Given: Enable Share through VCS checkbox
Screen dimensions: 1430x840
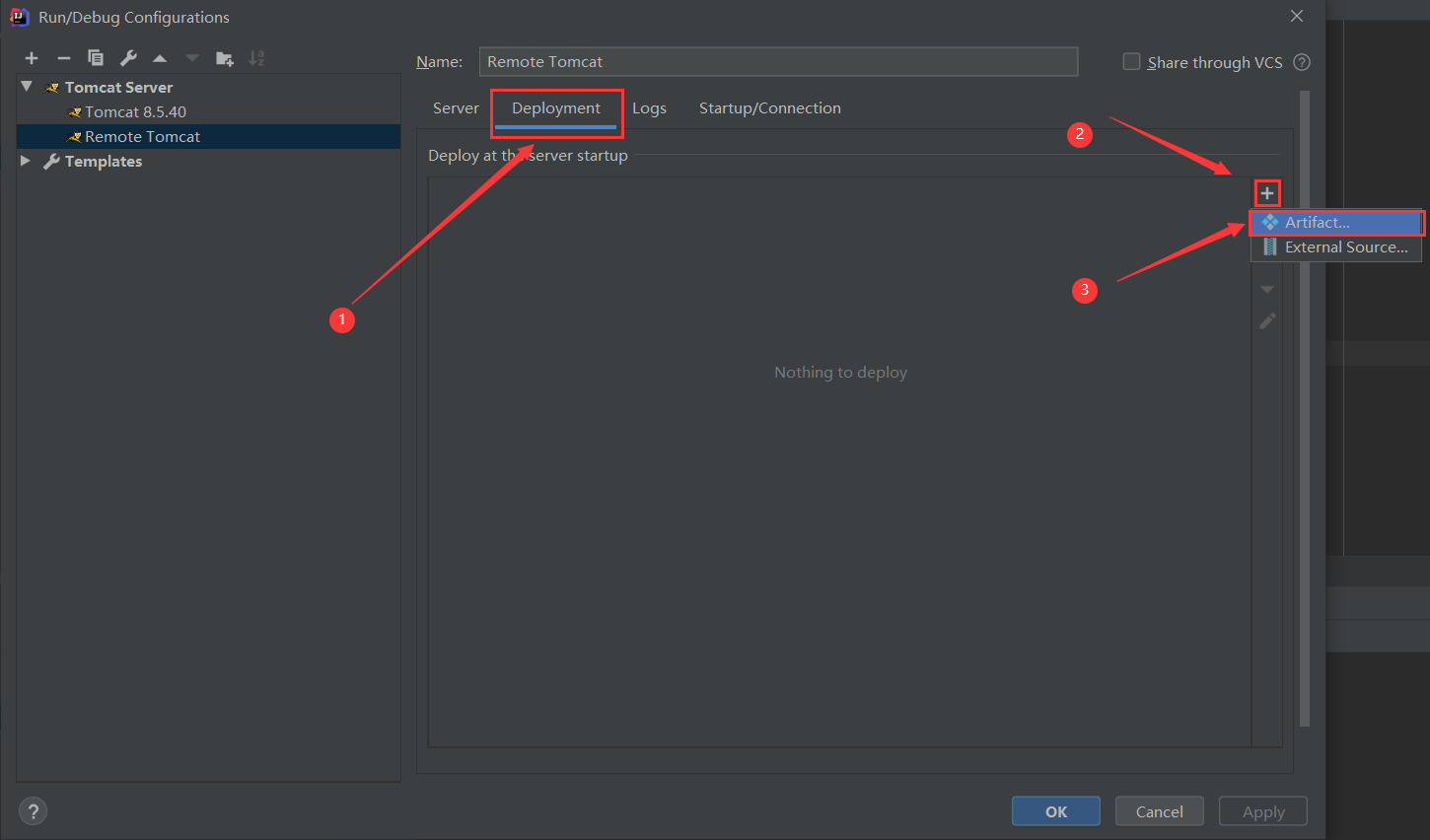Looking at the screenshot, I should click(x=1131, y=61).
